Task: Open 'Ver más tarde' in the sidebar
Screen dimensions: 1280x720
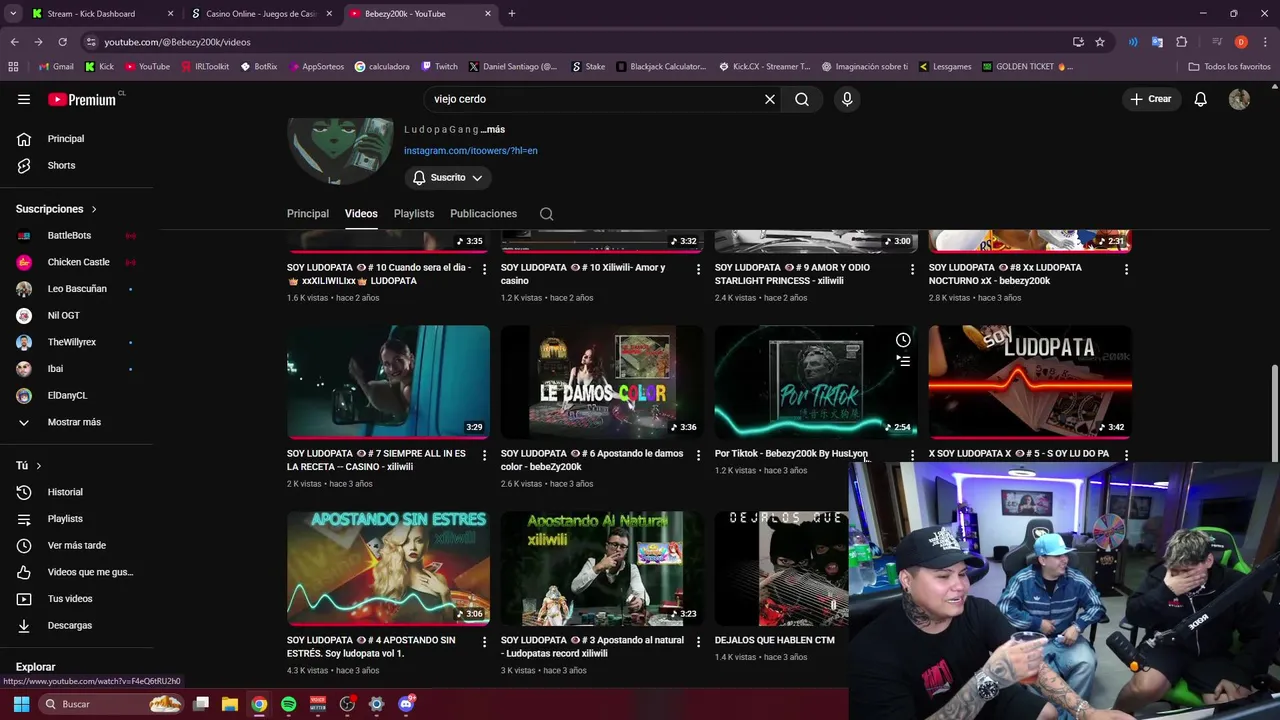Action: tap(76, 546)
